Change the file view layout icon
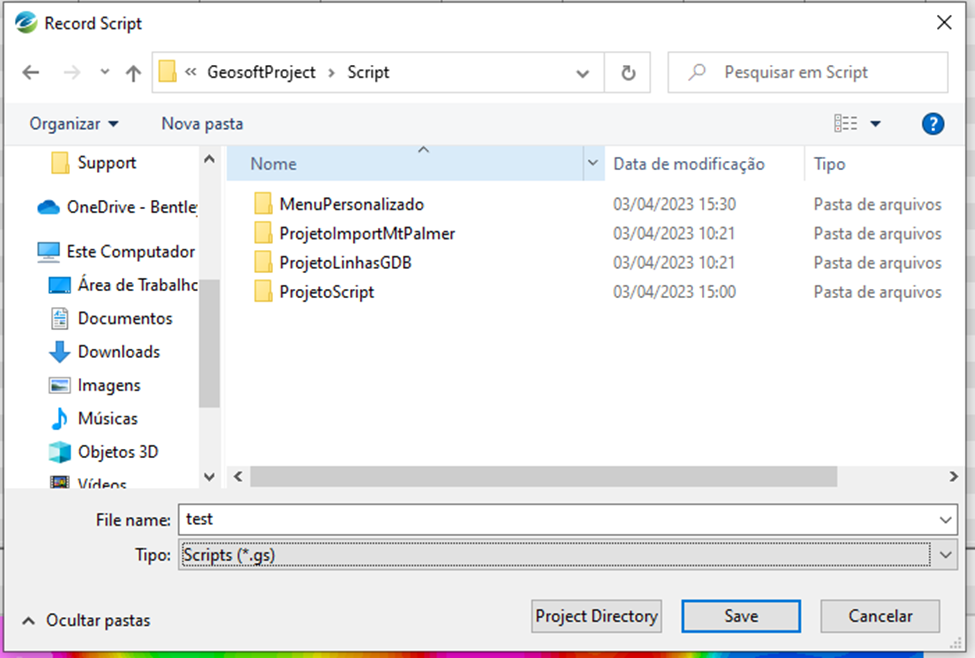Image resolution: width=975 pixels, height=658 pixels. pyautogui.click(x=846, y=124)
